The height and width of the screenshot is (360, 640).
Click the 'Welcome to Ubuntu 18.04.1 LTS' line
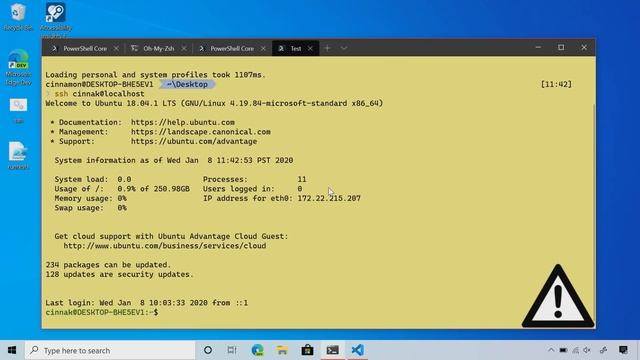pos(214,103)
